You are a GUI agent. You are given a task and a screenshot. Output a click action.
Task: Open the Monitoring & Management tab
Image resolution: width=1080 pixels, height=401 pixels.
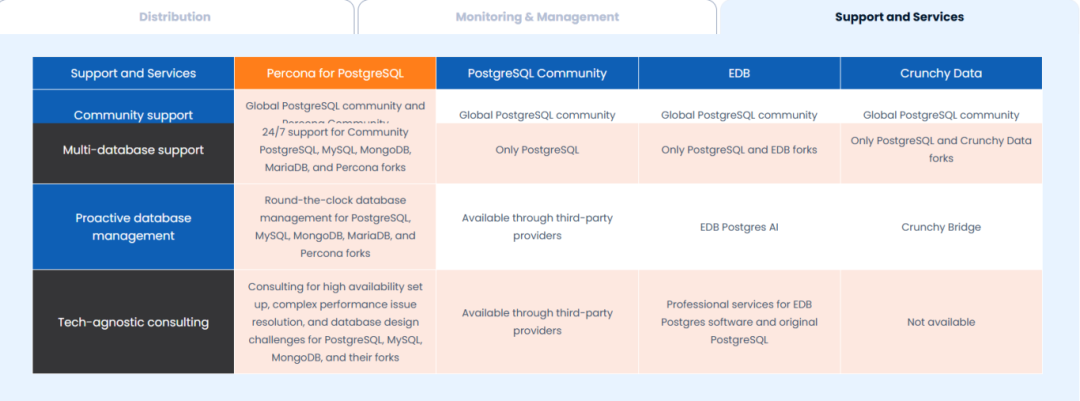(x=537, y=17)
